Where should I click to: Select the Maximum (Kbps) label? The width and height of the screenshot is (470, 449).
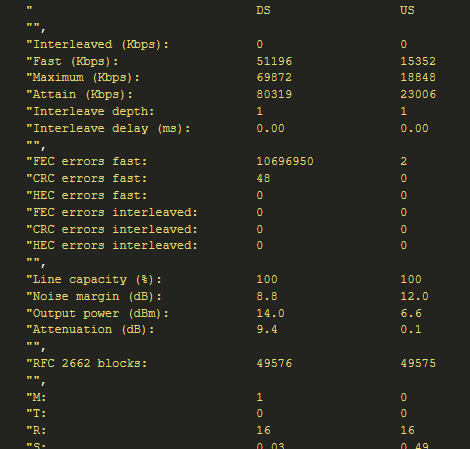83,78
